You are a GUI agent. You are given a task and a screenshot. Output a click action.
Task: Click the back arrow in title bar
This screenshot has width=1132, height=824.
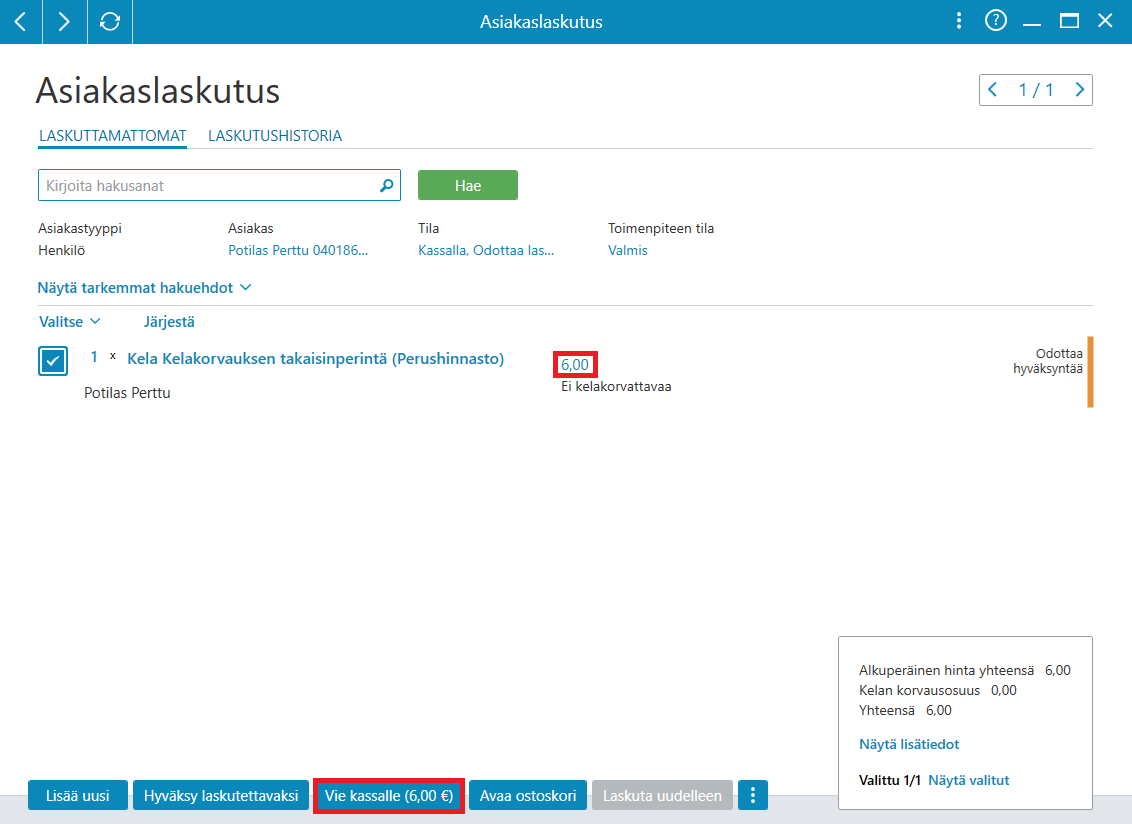[20, 22]
